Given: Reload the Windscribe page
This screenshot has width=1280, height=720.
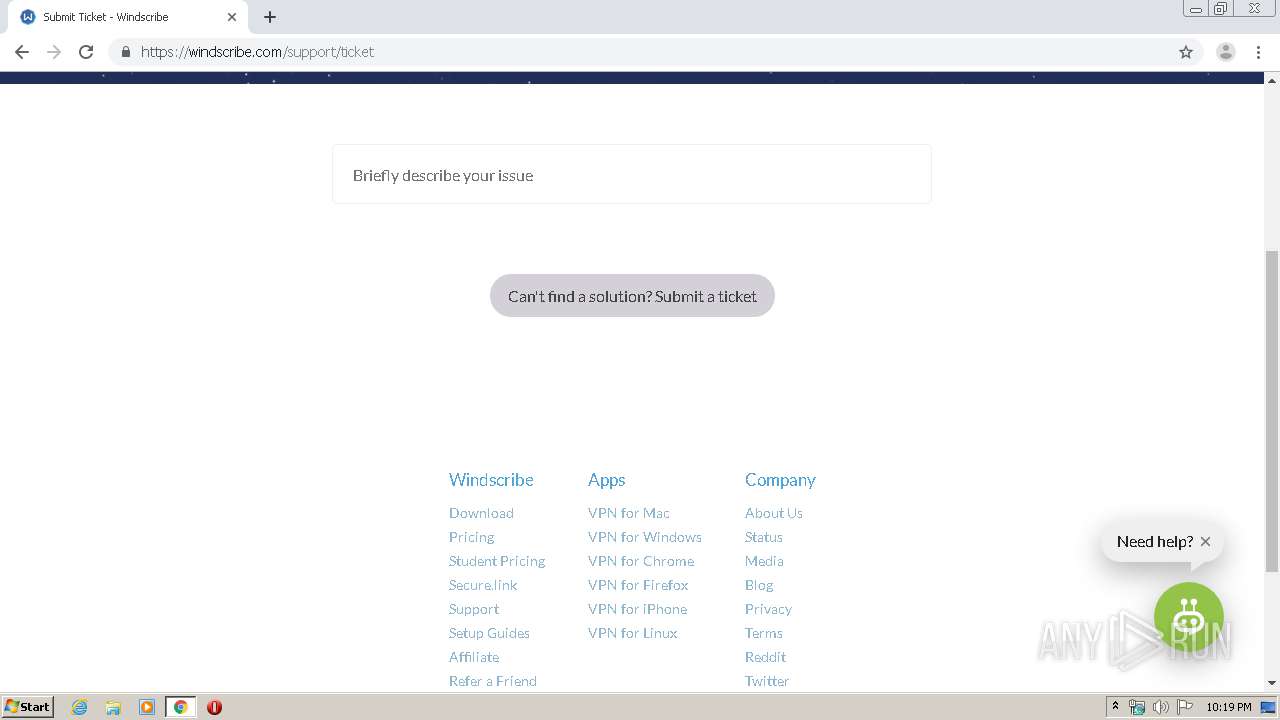Looking at the screenshot, I should click(86, 52).
